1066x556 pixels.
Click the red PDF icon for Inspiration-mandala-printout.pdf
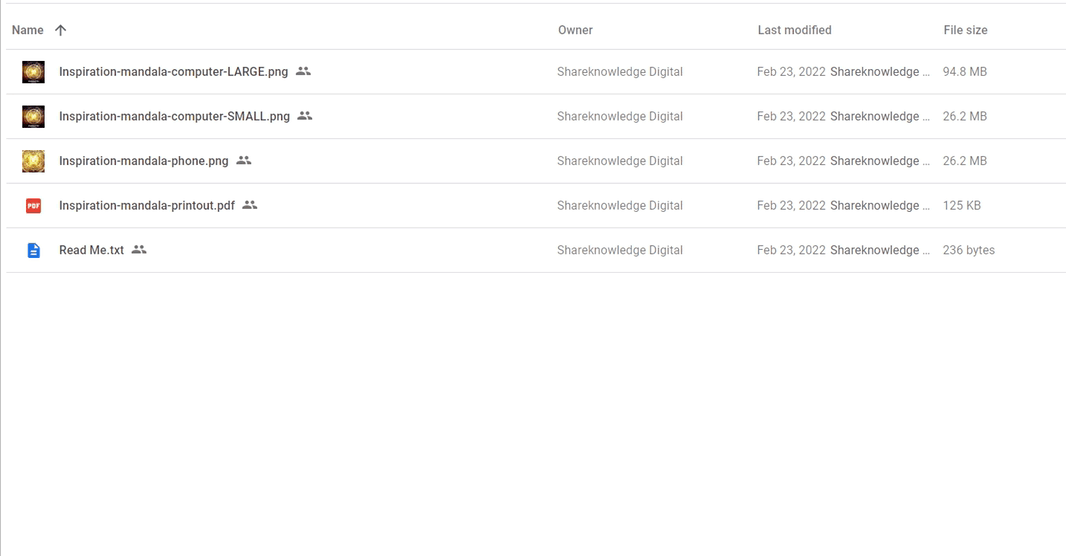point(33,205)
